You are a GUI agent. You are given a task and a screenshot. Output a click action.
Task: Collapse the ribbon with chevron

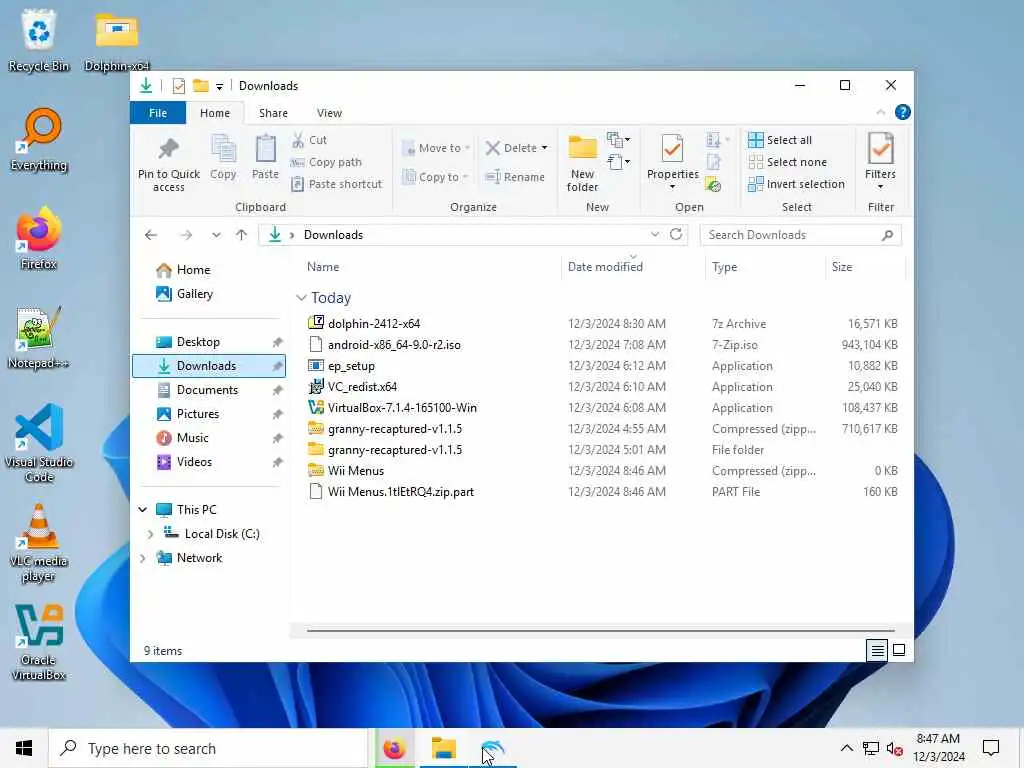[880, 112]
